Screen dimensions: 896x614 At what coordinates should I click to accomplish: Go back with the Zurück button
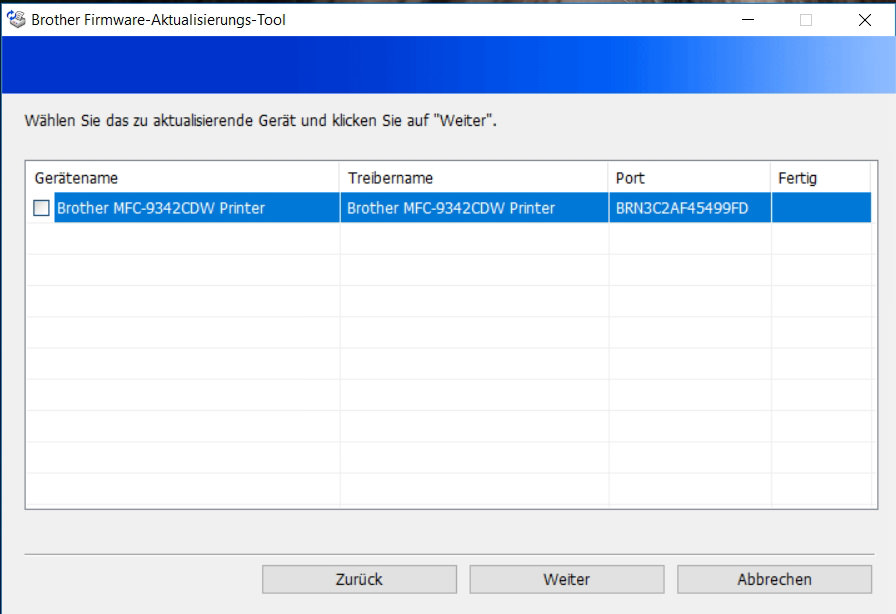pyautogui.click(x=359, y=579)
